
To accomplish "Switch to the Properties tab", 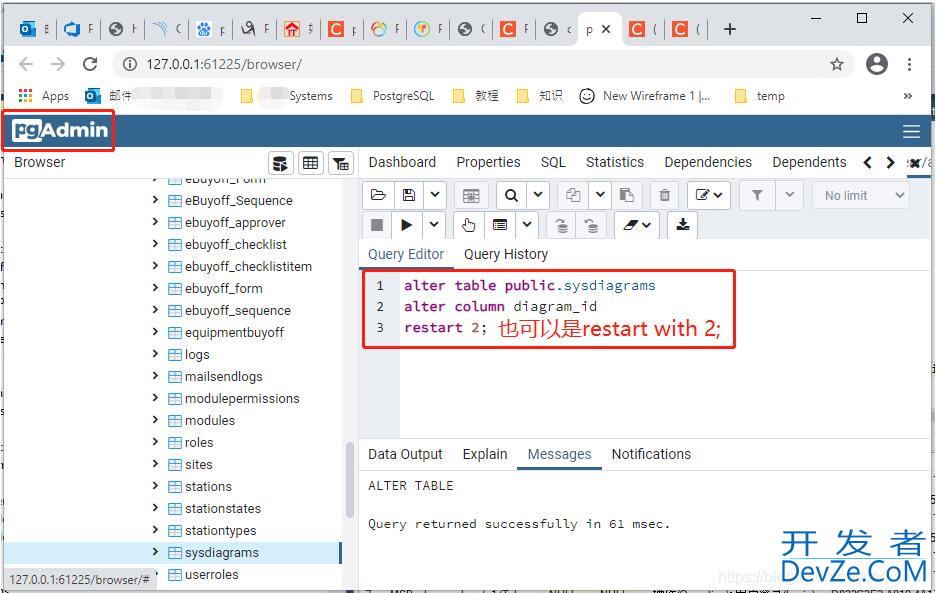I will 488,162.
